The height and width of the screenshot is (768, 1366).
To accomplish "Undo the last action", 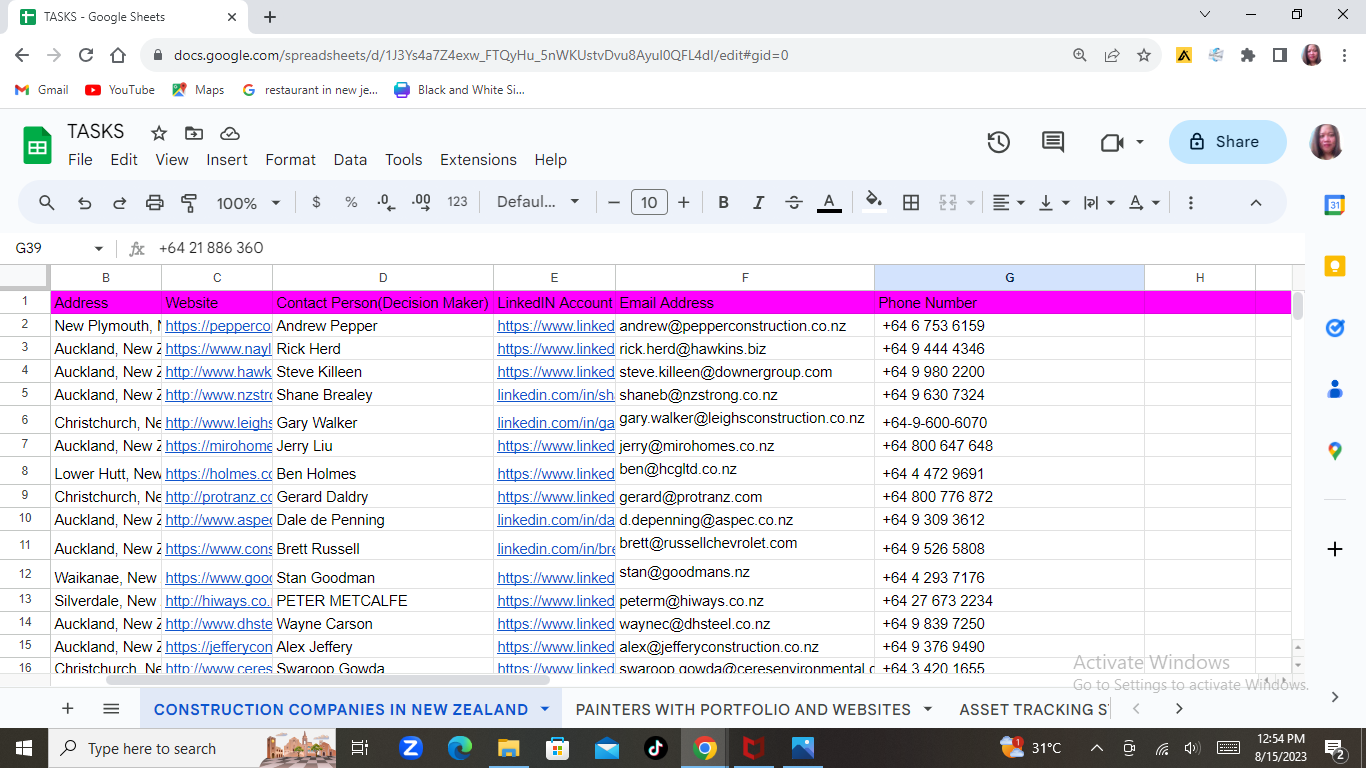I will tap(84, 202).
